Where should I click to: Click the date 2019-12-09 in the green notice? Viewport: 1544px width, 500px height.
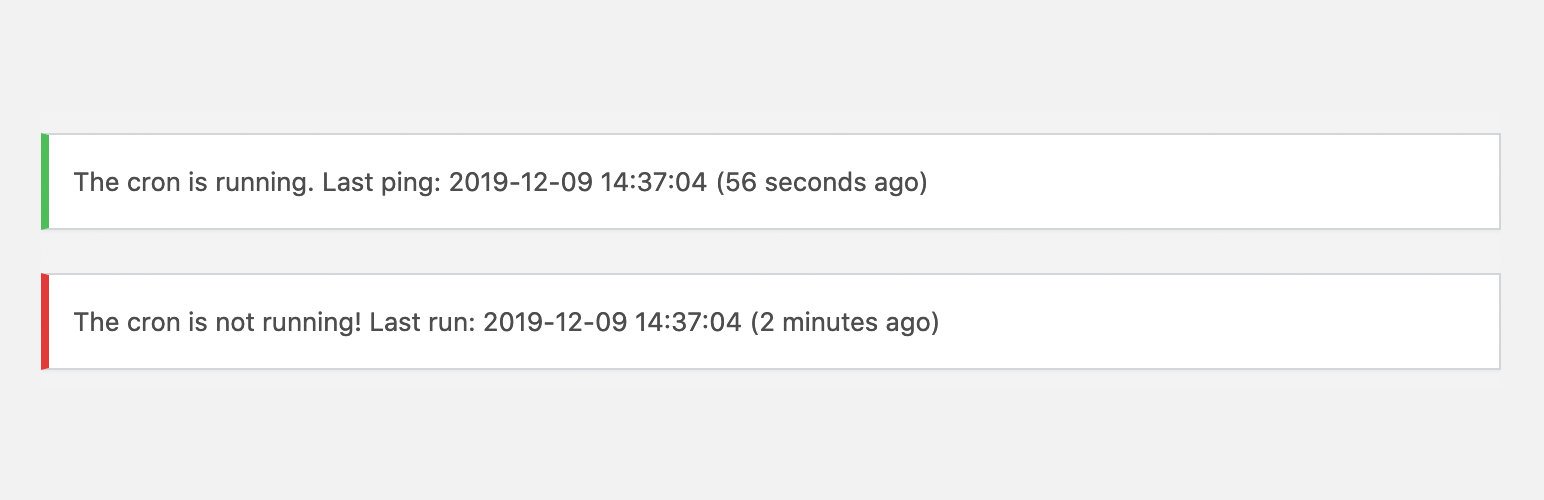pyautogui.click(x=521, y=183)
